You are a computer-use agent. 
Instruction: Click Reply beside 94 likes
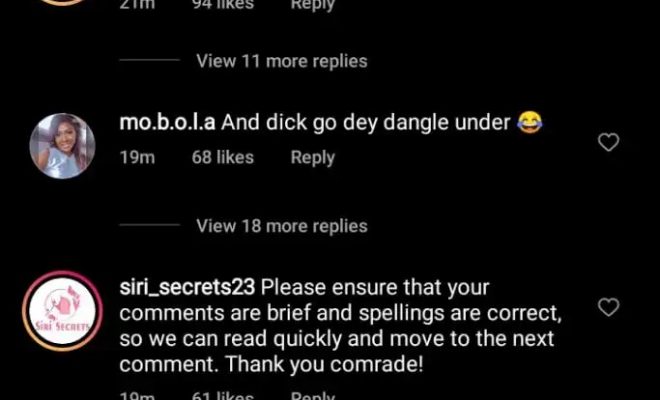312,5
